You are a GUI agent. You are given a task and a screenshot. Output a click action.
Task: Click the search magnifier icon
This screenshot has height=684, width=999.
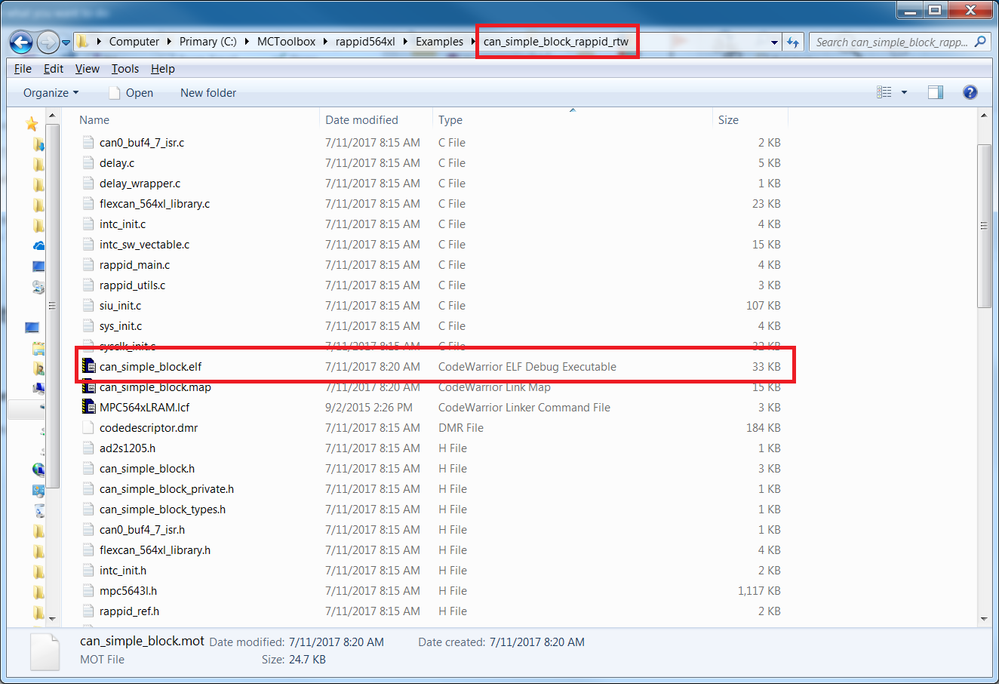(981, 42)
